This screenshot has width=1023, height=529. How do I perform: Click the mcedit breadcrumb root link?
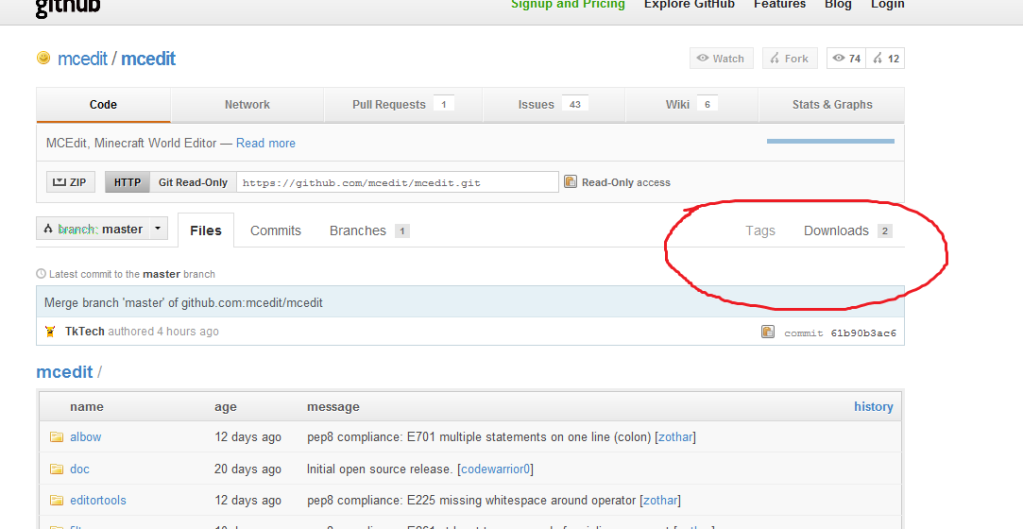[x=65, y=372]
